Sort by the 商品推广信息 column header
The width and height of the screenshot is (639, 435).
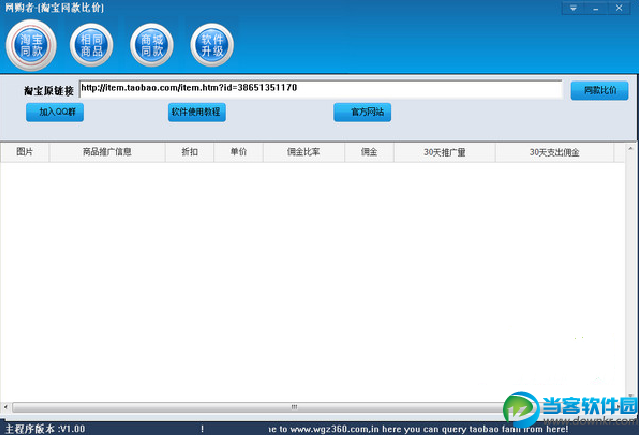(107, 152)
